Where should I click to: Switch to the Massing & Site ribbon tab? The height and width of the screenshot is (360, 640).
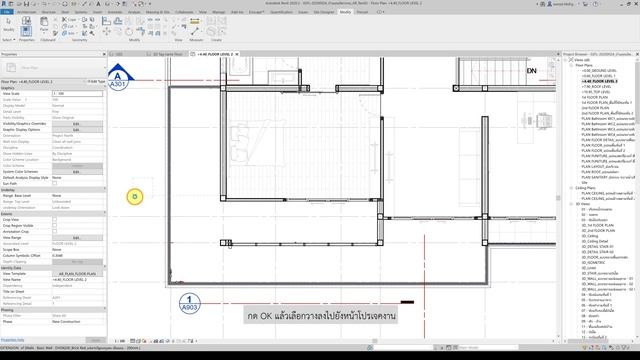pyautogui.click(x=158, y=12)
